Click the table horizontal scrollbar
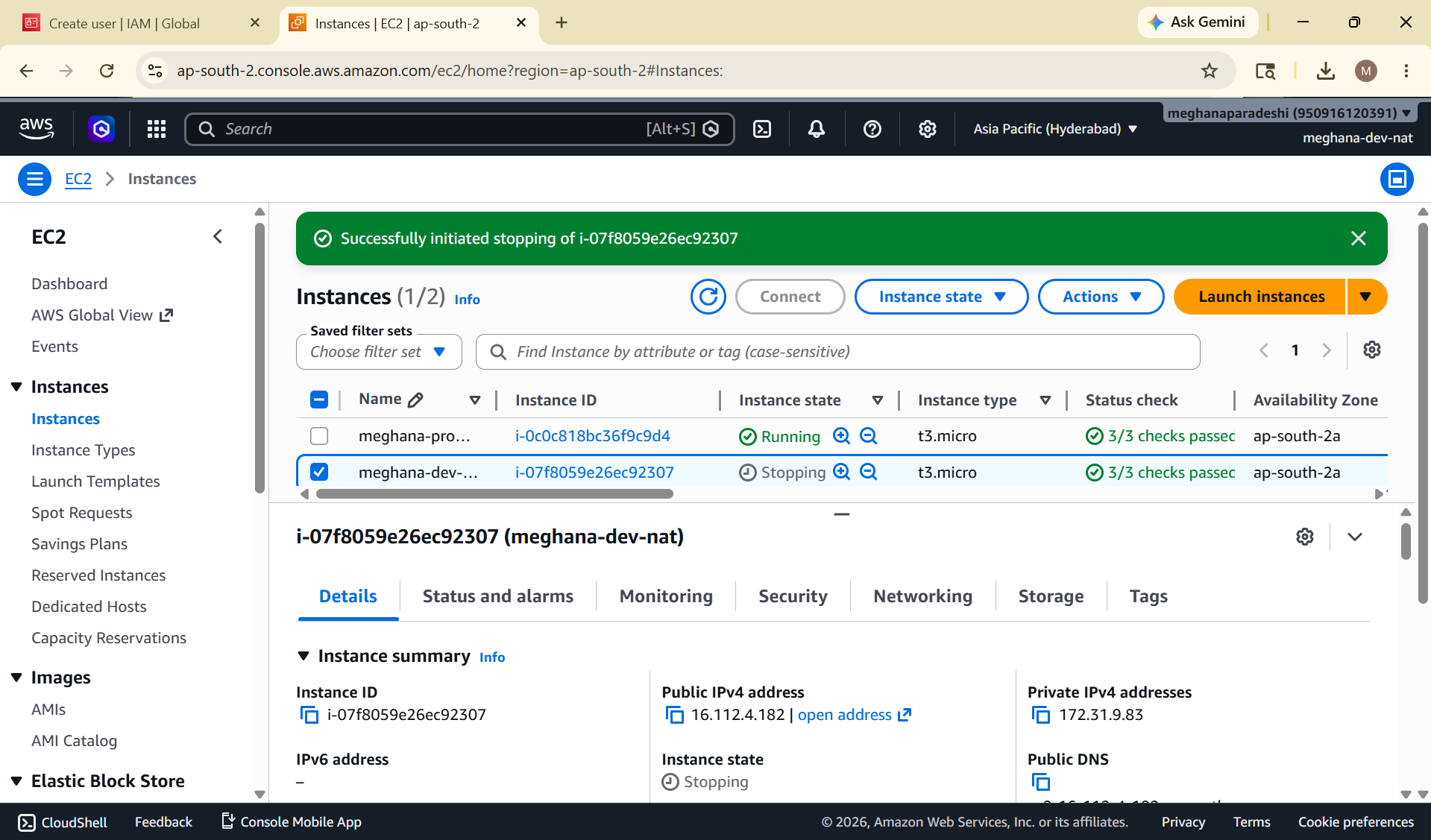This screenshot has width=1431, height=840. [x=494, y=493]
